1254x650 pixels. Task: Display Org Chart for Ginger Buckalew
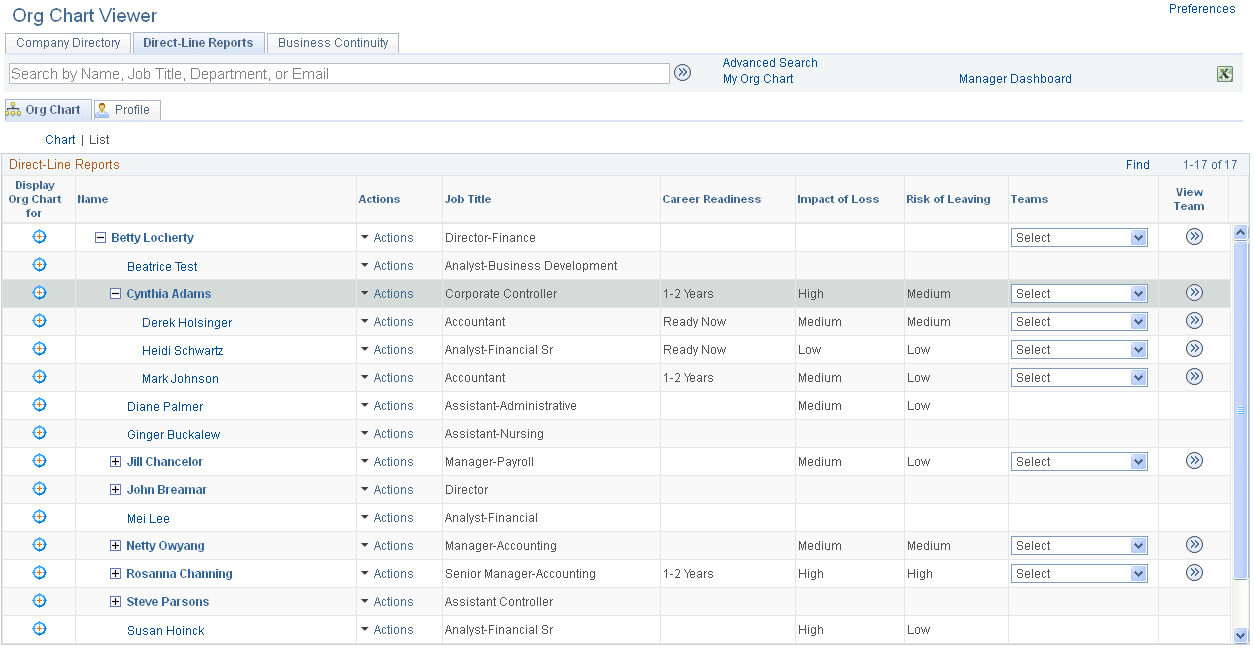click(x=39, y=433)
